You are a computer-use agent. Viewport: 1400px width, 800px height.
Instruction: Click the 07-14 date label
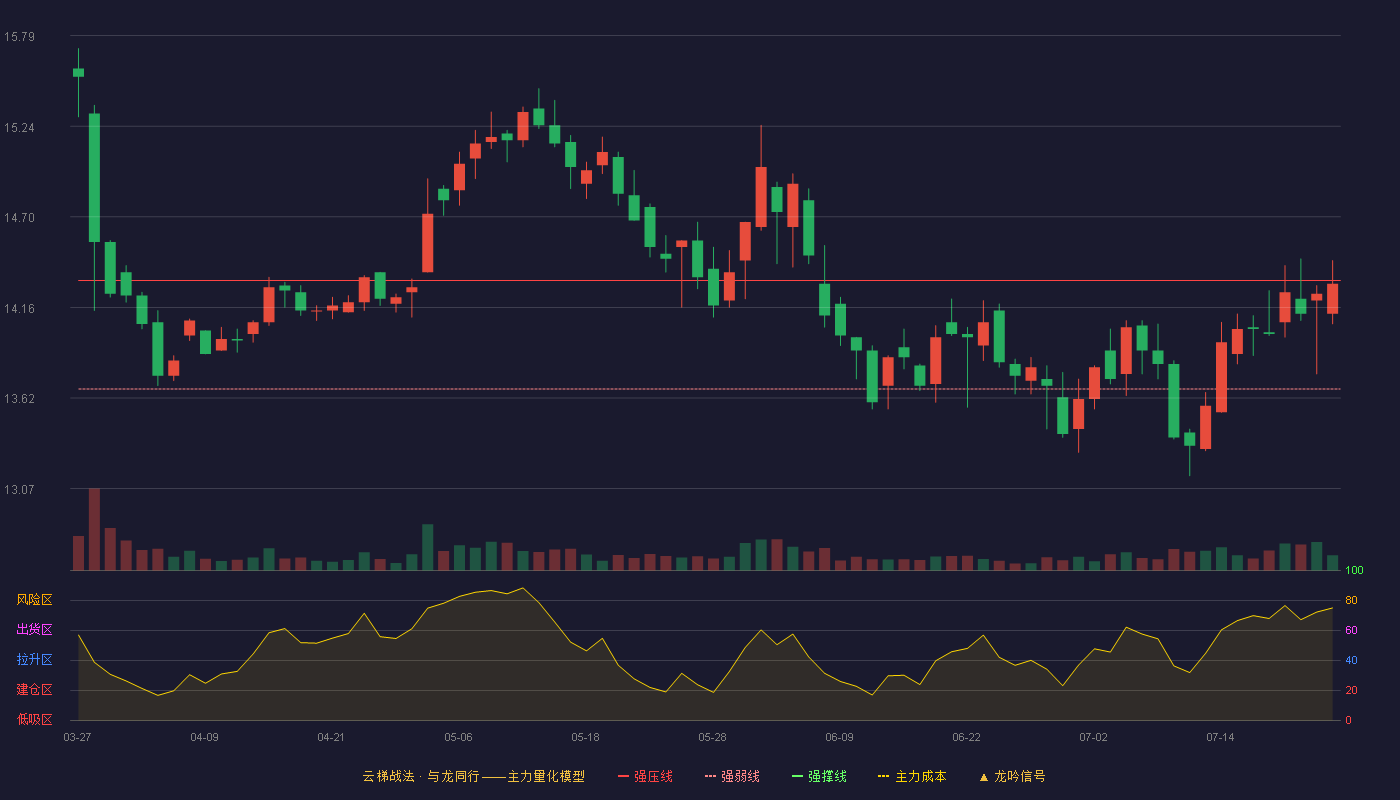click(1220, 737)
